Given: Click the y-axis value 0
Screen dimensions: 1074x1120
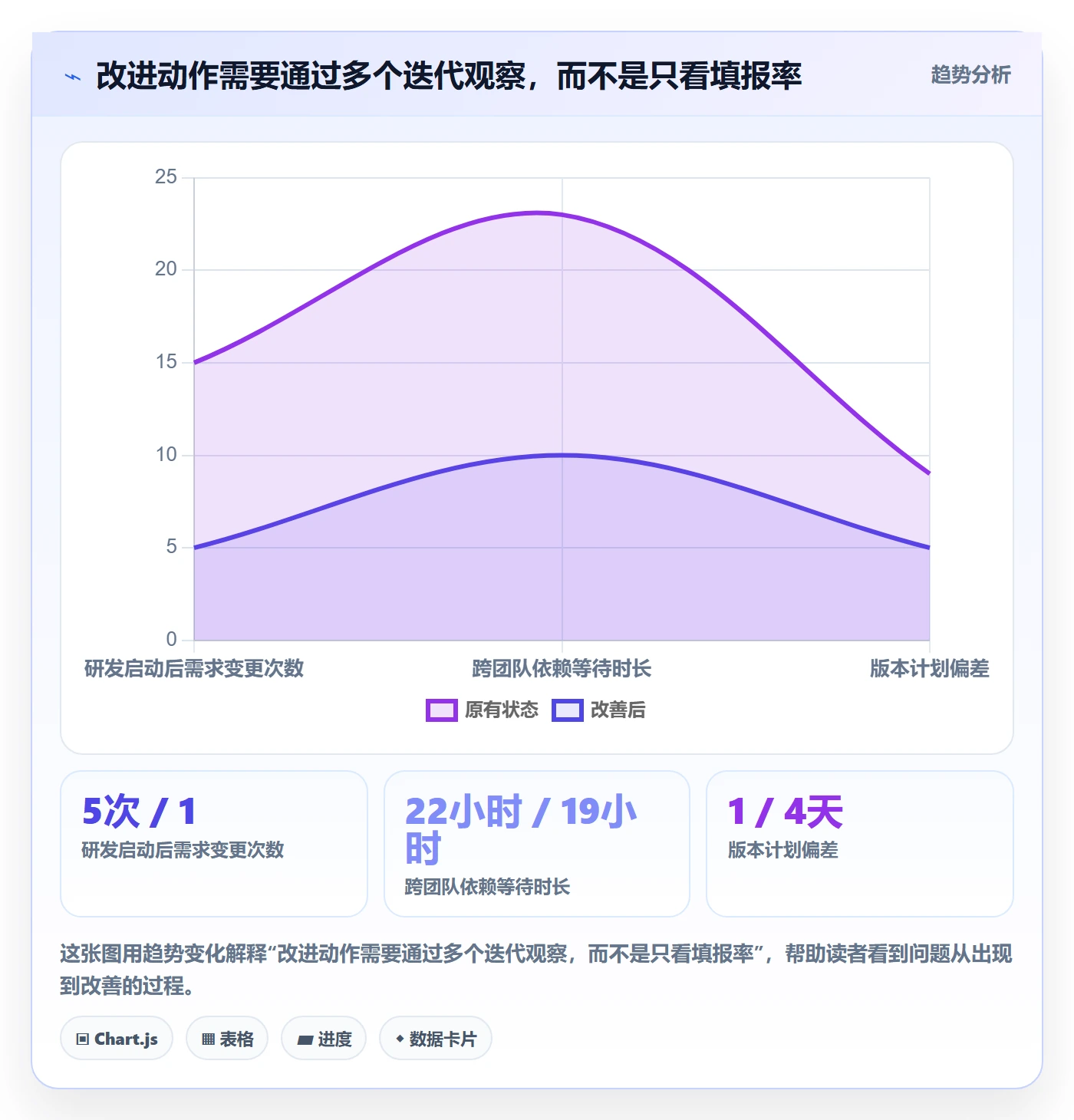Looking at the screenshot, I should tap(171, 639).
